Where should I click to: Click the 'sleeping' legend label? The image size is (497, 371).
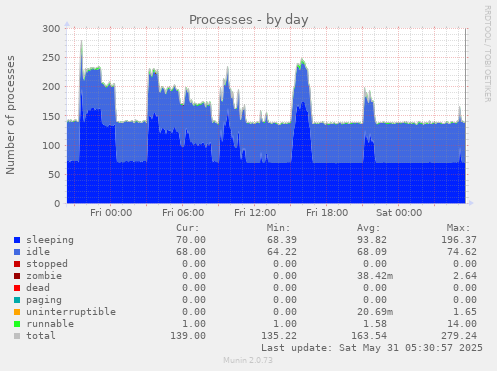pos(50,240)
